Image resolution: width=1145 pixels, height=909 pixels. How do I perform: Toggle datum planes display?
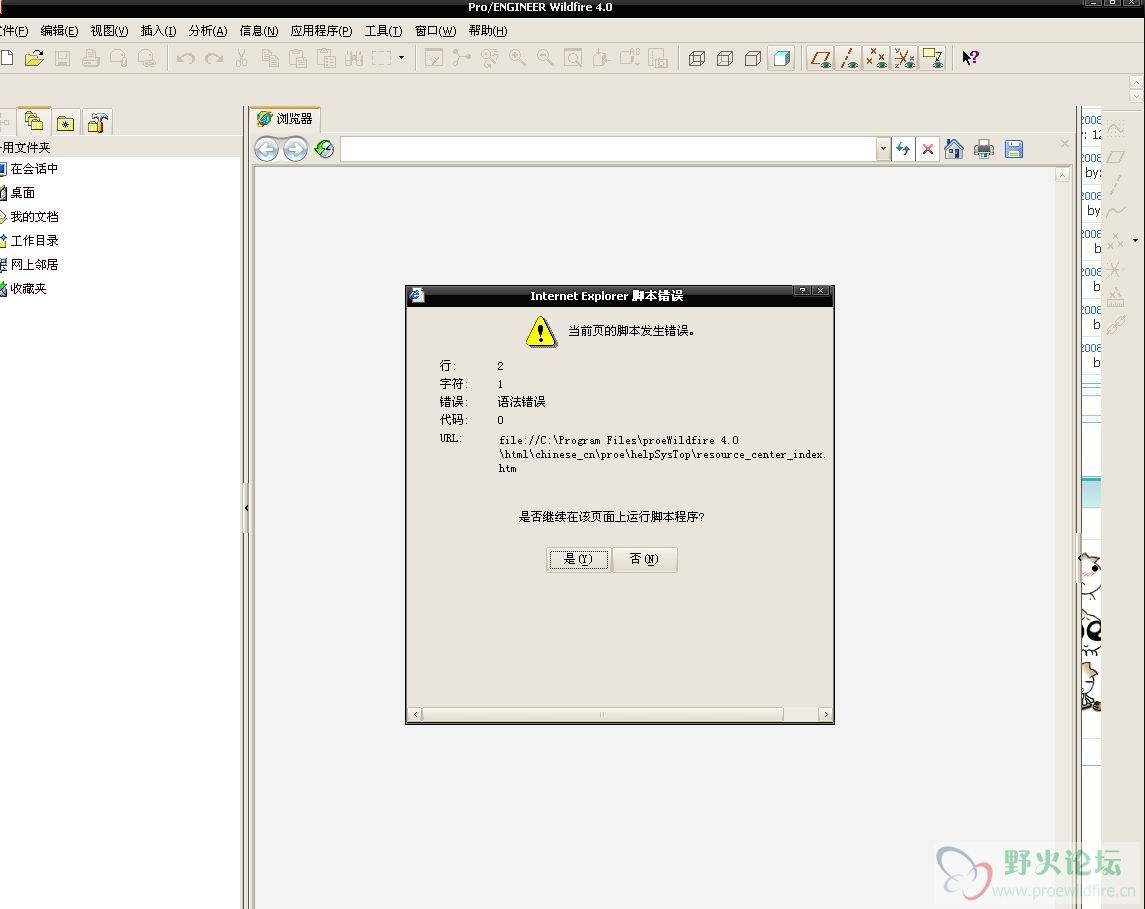coord(820,58)
